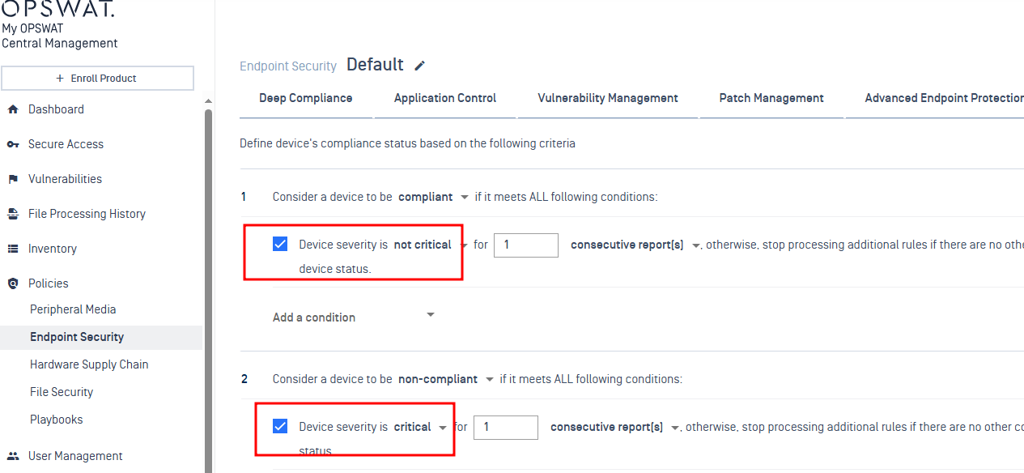Viewport: 1024px width, 473px height.
Task: Click the Secure Access key icon
Action: pos(12,144)
